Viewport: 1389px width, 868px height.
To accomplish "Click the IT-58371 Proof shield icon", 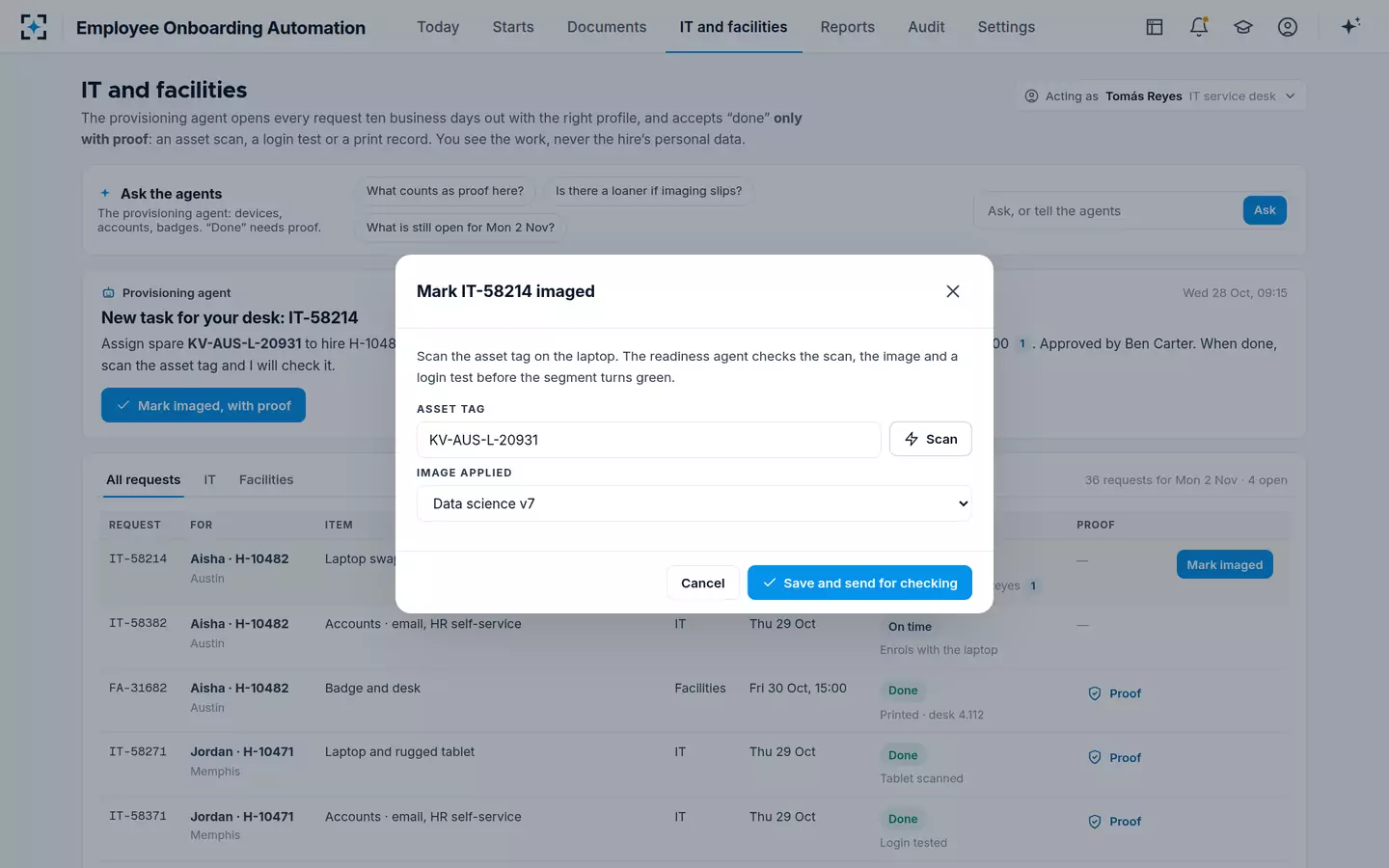I will 1095,822.
